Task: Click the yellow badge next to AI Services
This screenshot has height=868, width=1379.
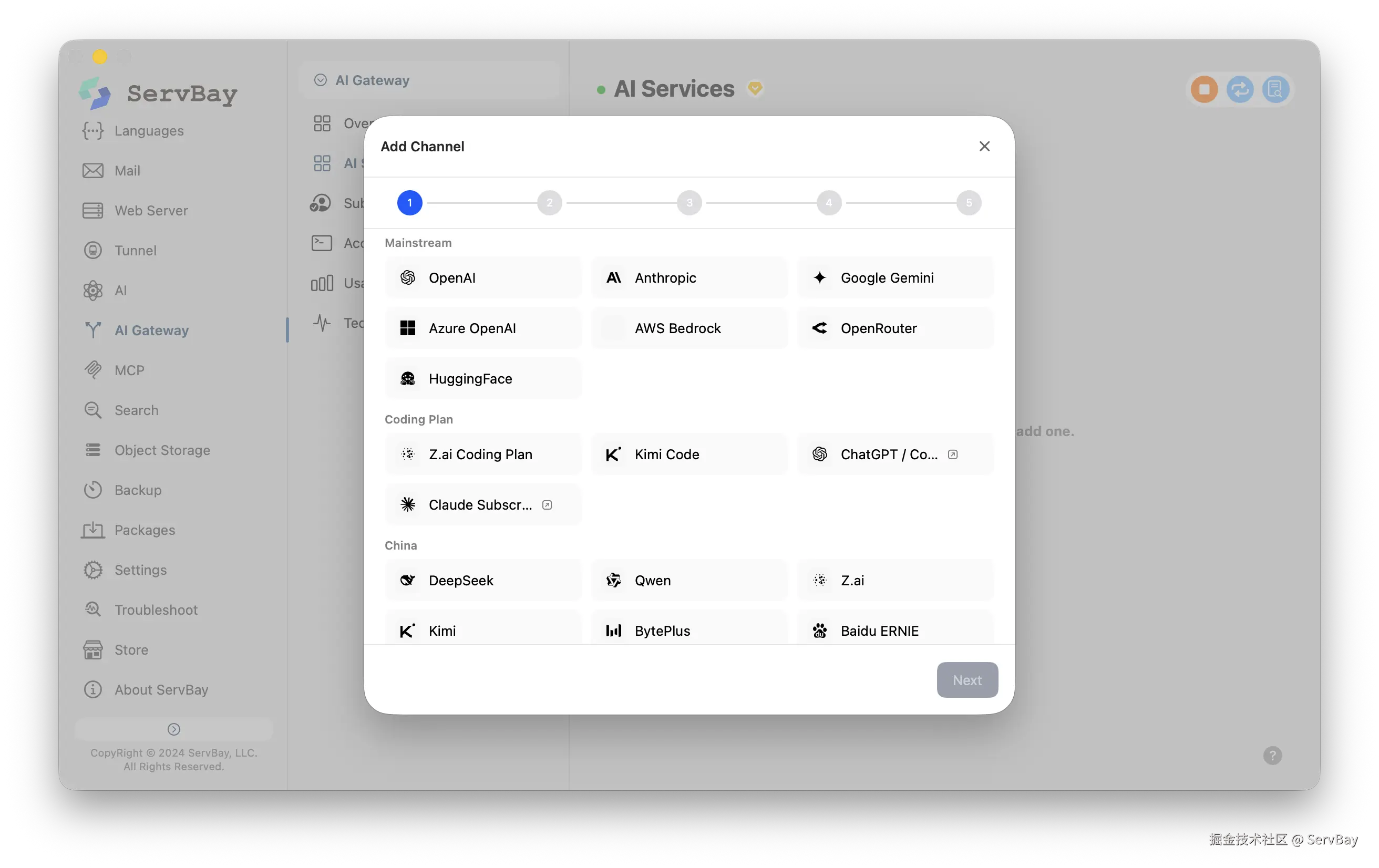Action: 755,89
